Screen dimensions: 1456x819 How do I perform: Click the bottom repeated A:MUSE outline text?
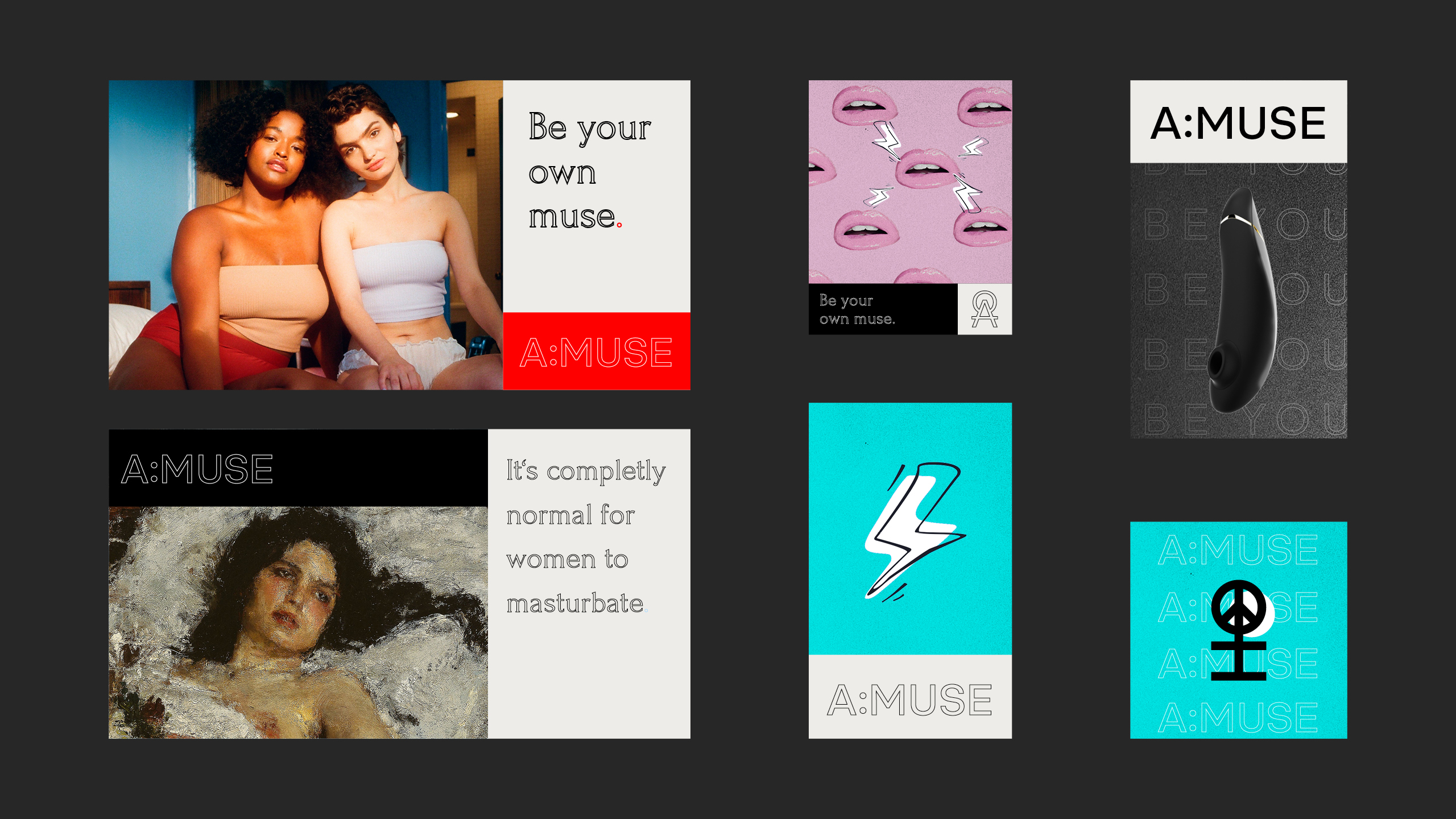click(1238, 717)
